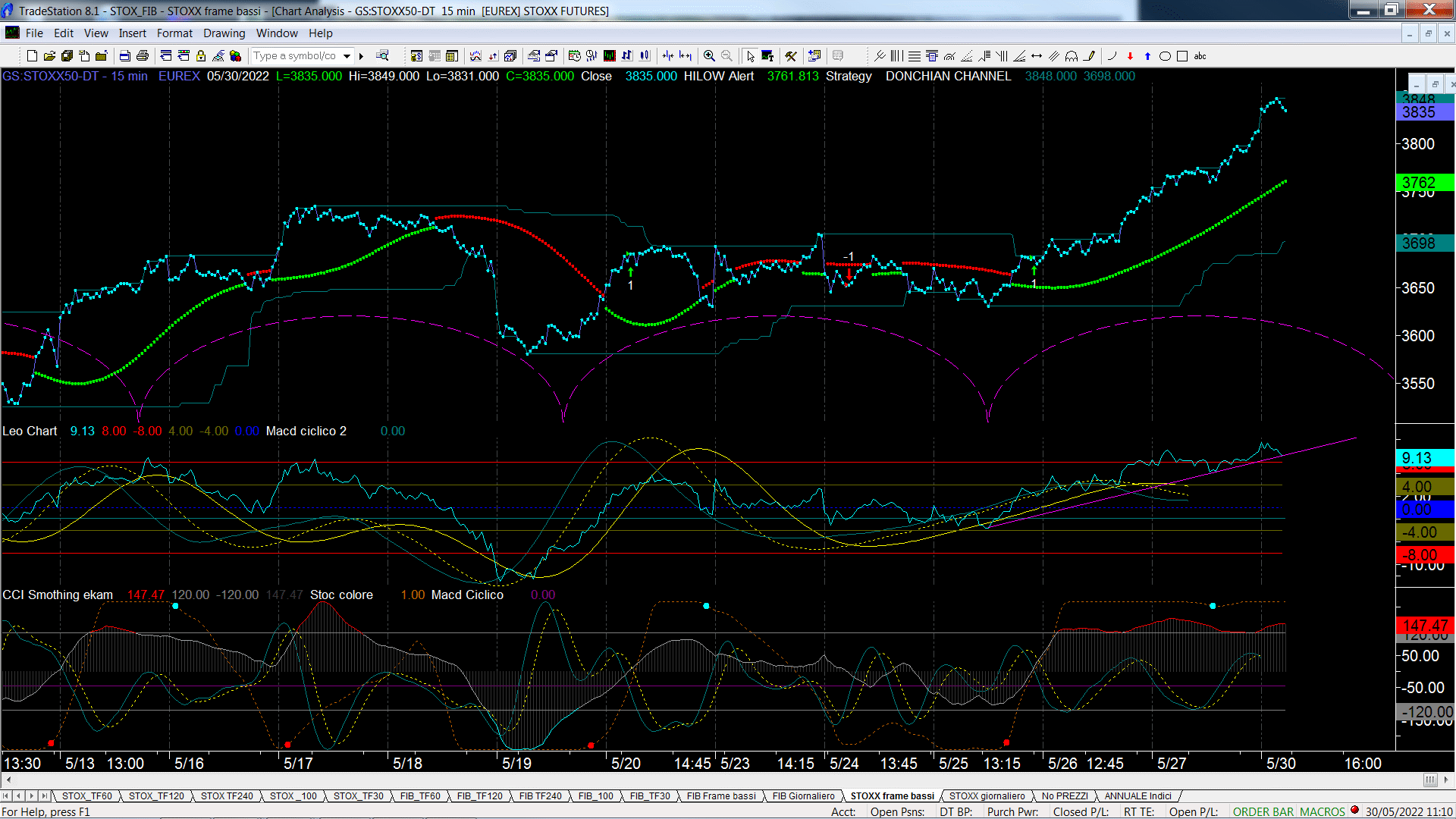Viewport: 1456px width, 819px height.
Task: Open the Format menu
Action: point(175,33)
